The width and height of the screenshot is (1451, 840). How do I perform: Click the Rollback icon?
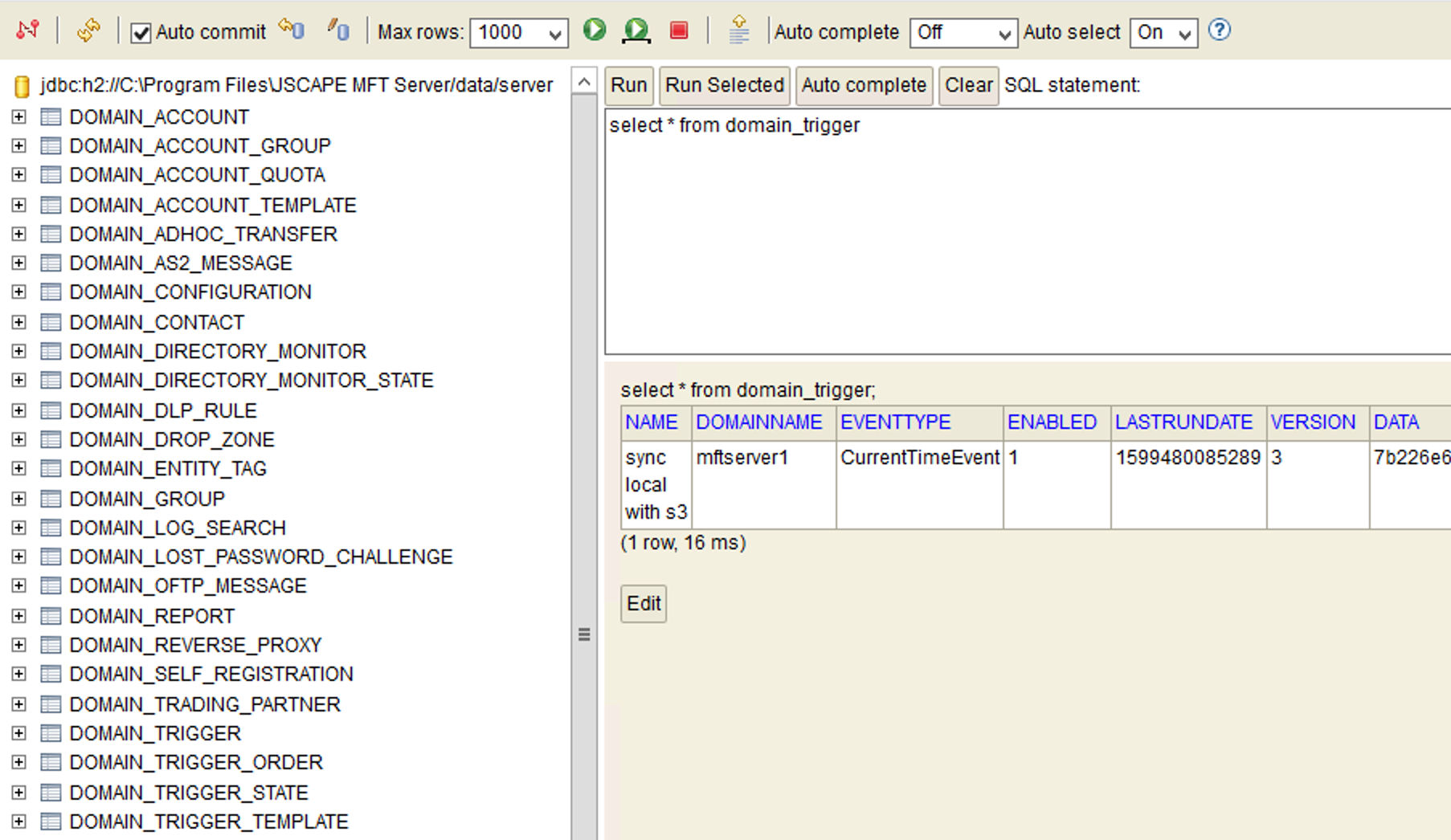coord(292,30)
